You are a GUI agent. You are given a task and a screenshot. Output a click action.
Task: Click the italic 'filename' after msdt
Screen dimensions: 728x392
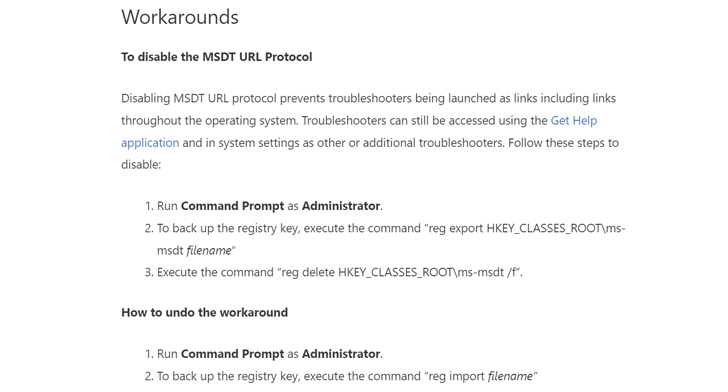point(209,251)
